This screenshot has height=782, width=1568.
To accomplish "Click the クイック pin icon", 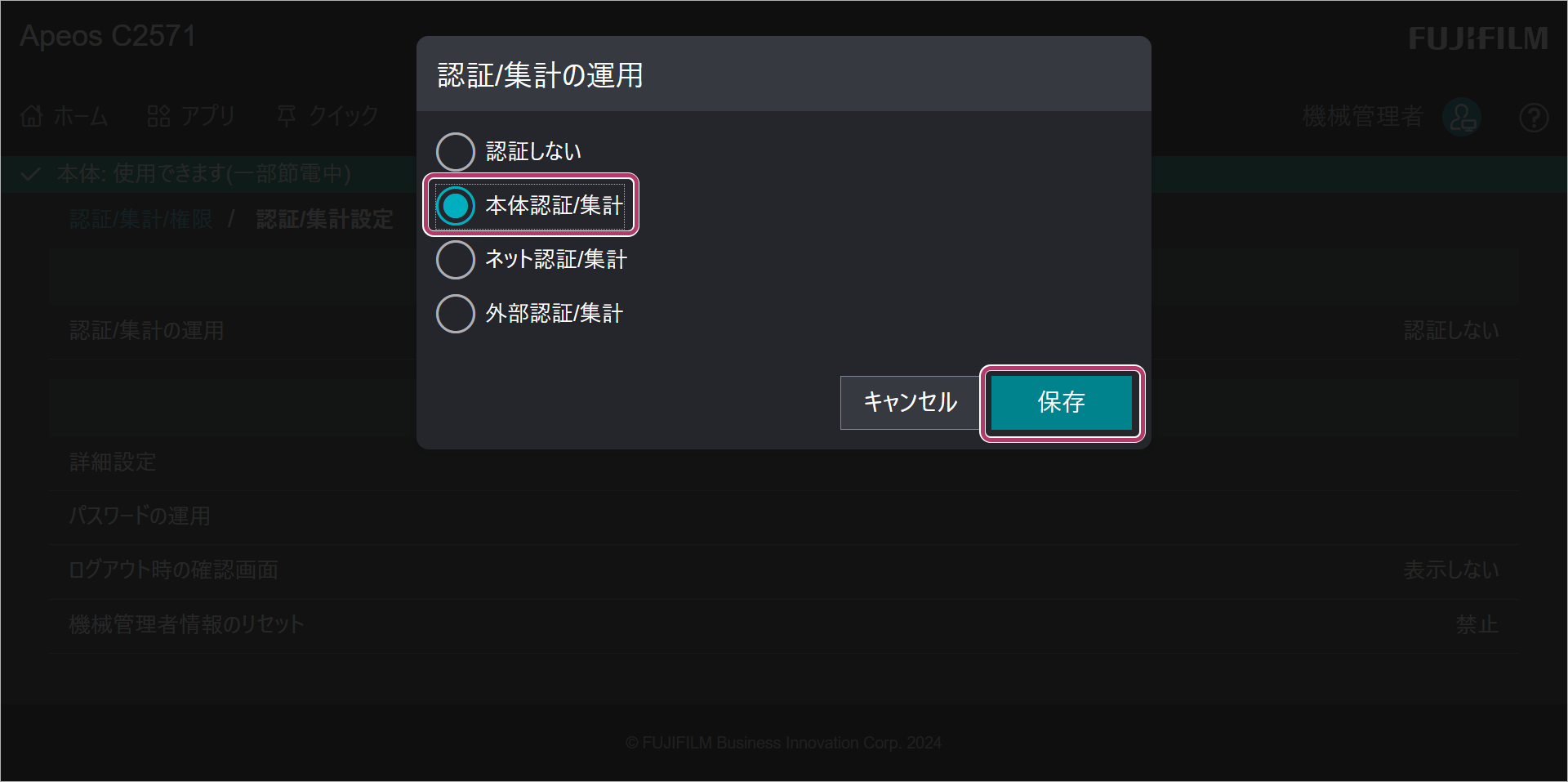I will [x=287, y=117].
